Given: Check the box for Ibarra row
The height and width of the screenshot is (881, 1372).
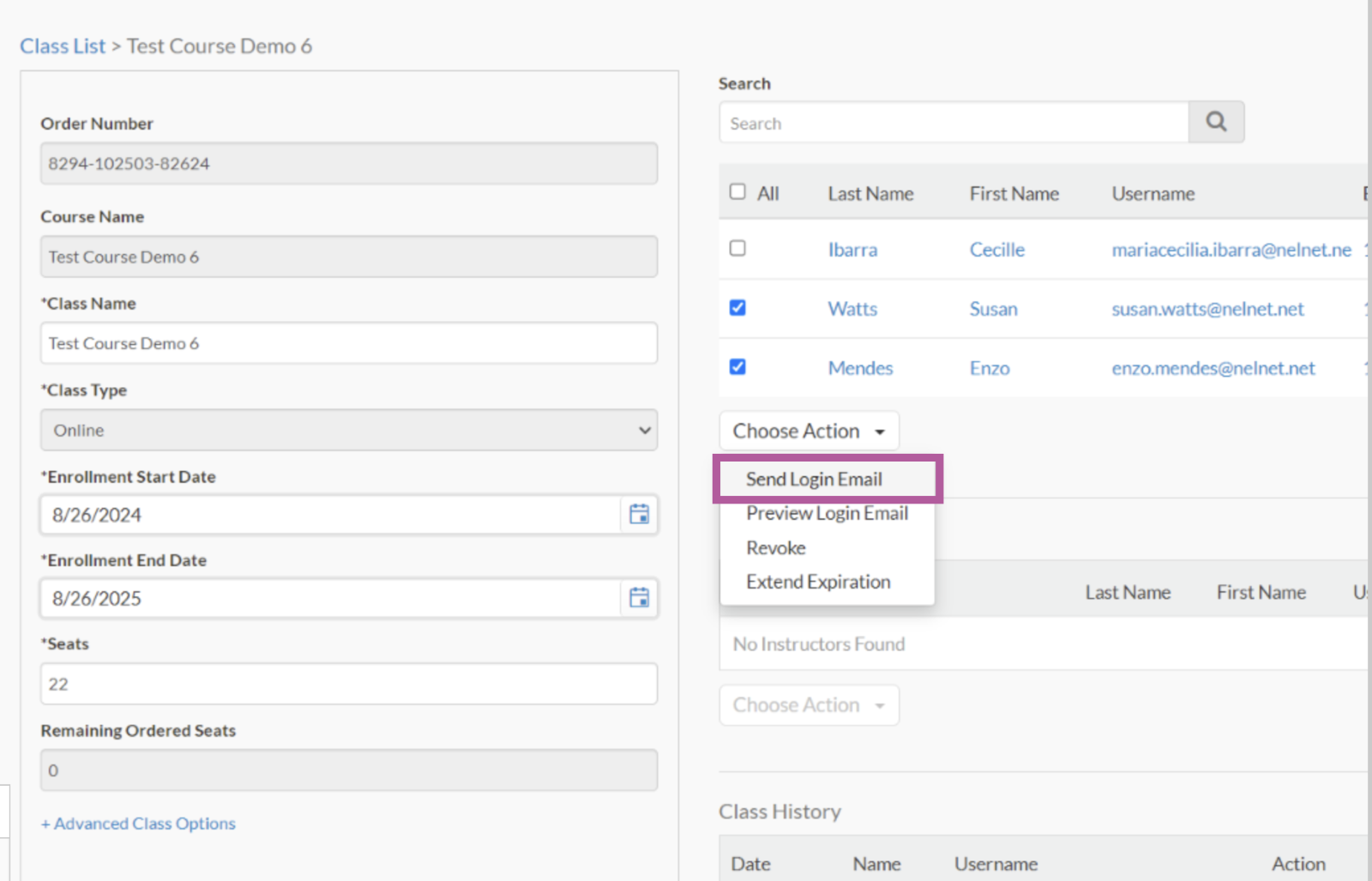Looking at the screenshot, I should [737, 248].
